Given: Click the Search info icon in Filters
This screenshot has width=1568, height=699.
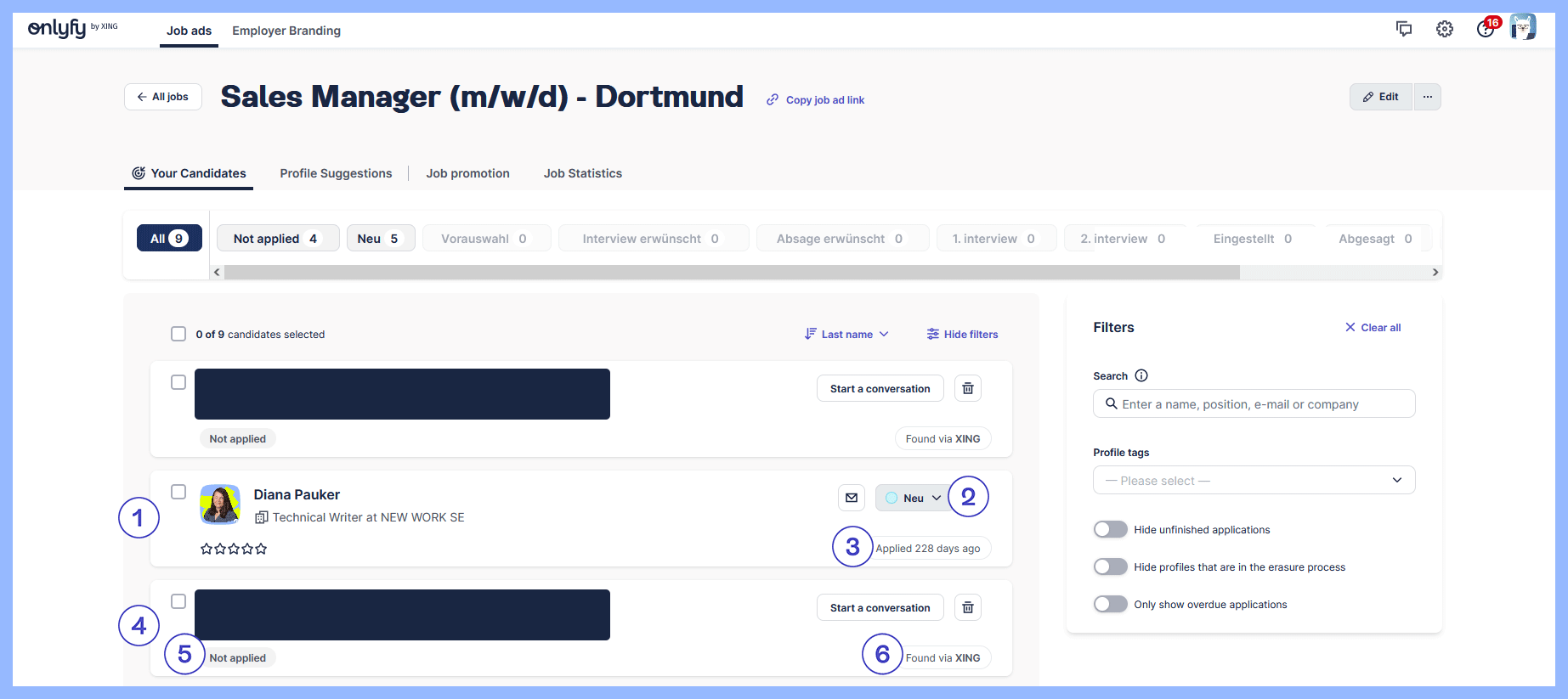Looking at the screenshot, I should click(1141, 375).
